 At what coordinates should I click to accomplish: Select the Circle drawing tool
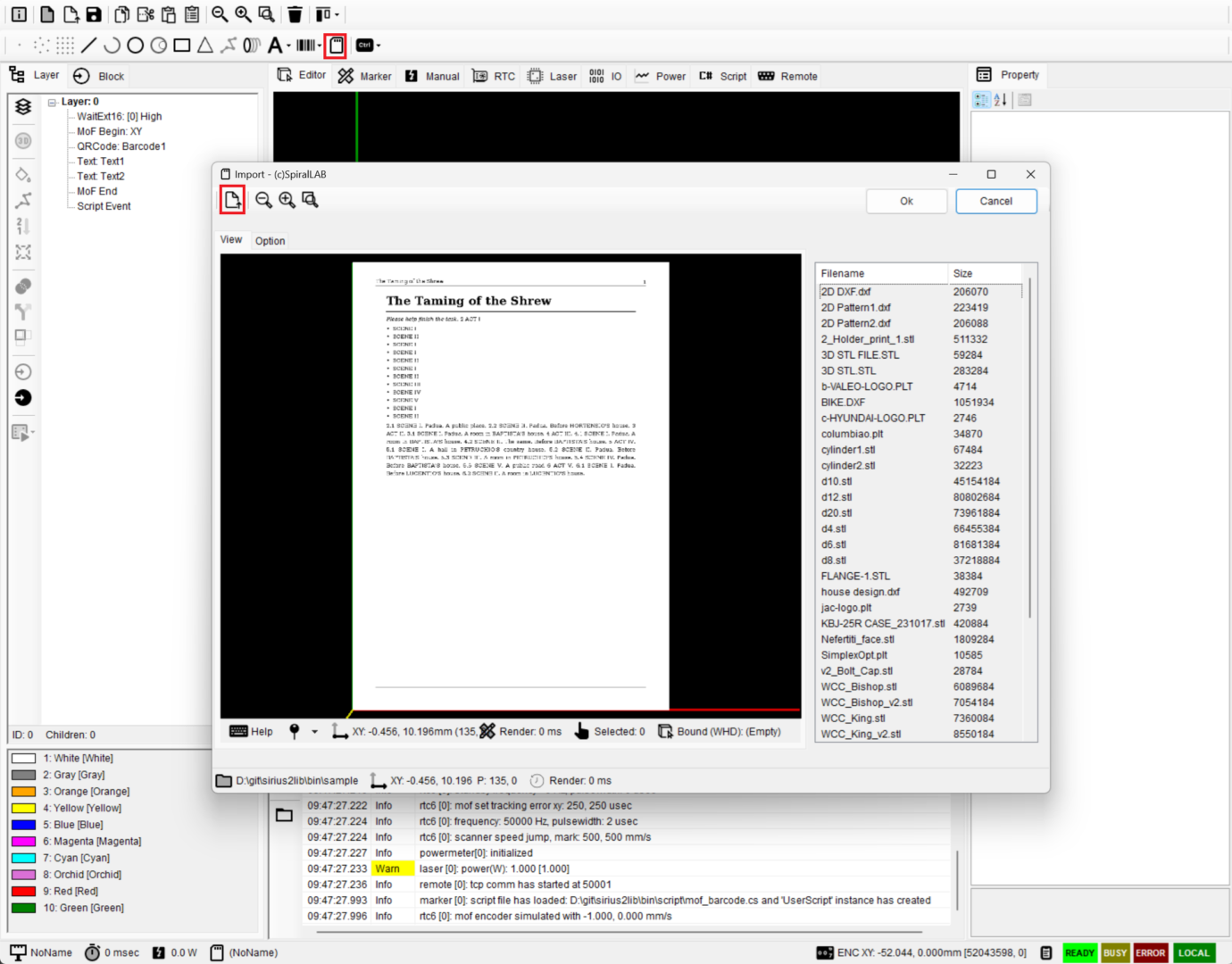point(135,45)
